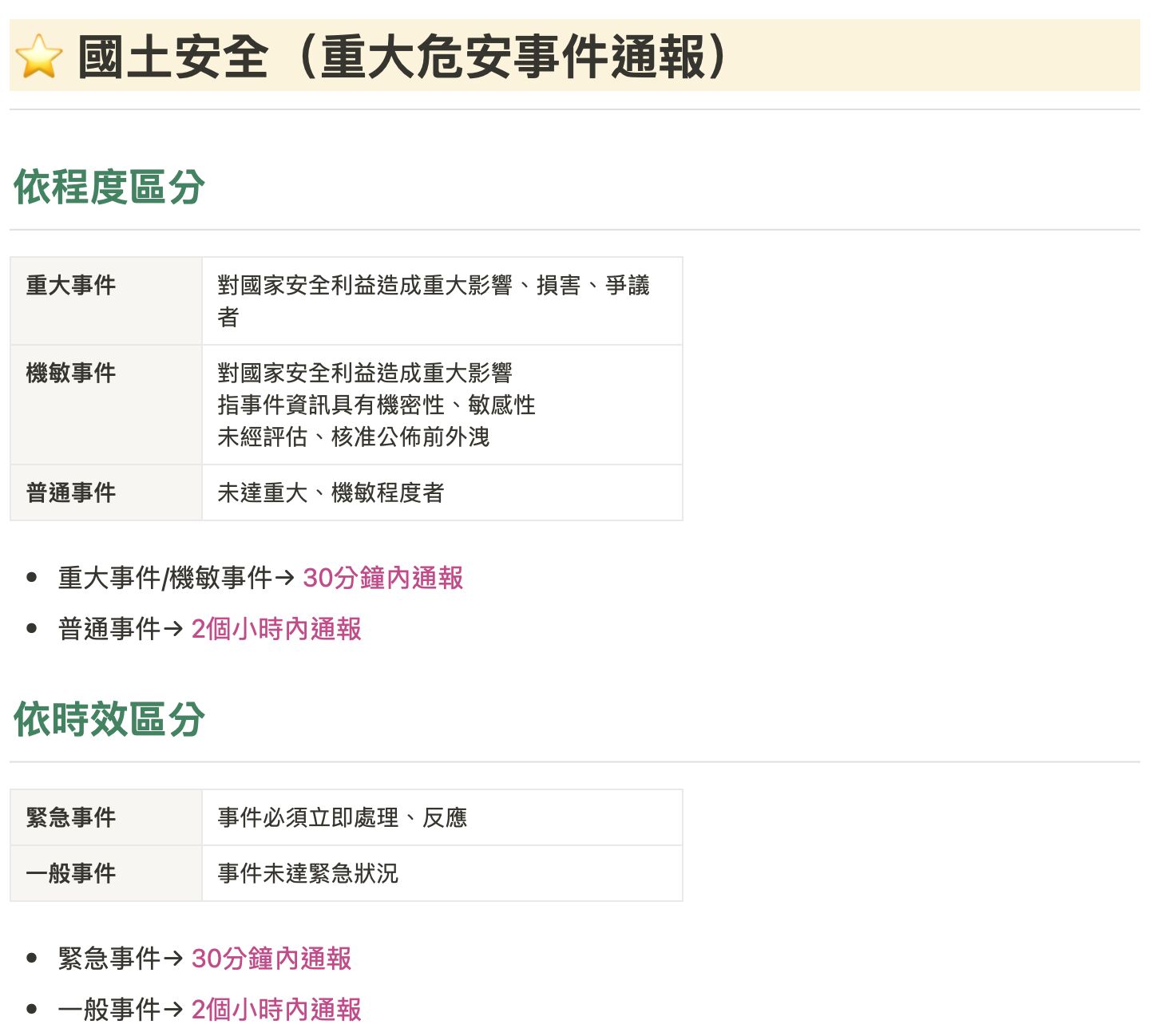
Task: Click the 指事件資訊具有機密性、敏感性 line
Action: (x=376, y=405)
